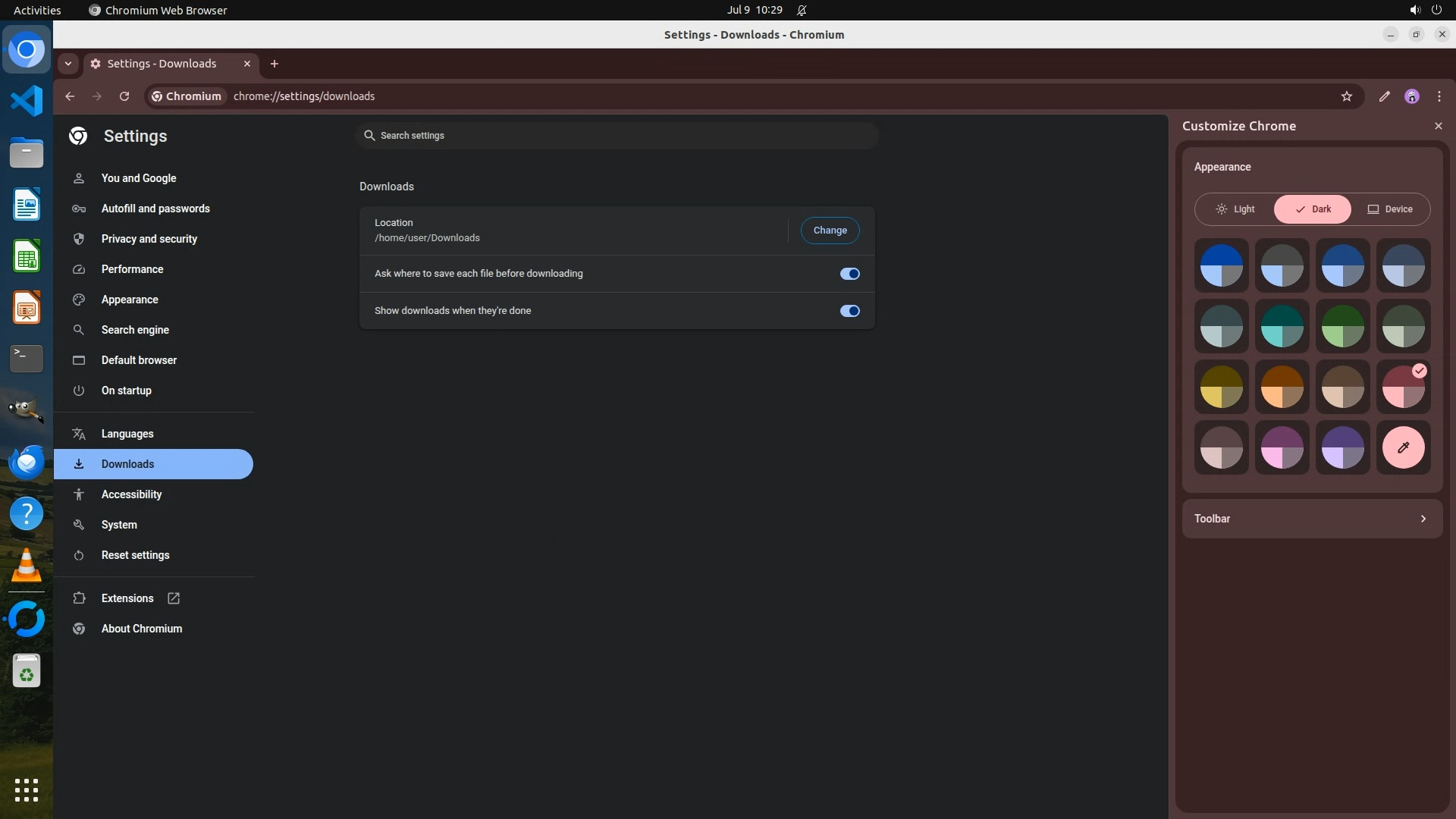Open the profile avatar icon
The height and width of the screenshot is (819, 1456).
coord(1411,96)
